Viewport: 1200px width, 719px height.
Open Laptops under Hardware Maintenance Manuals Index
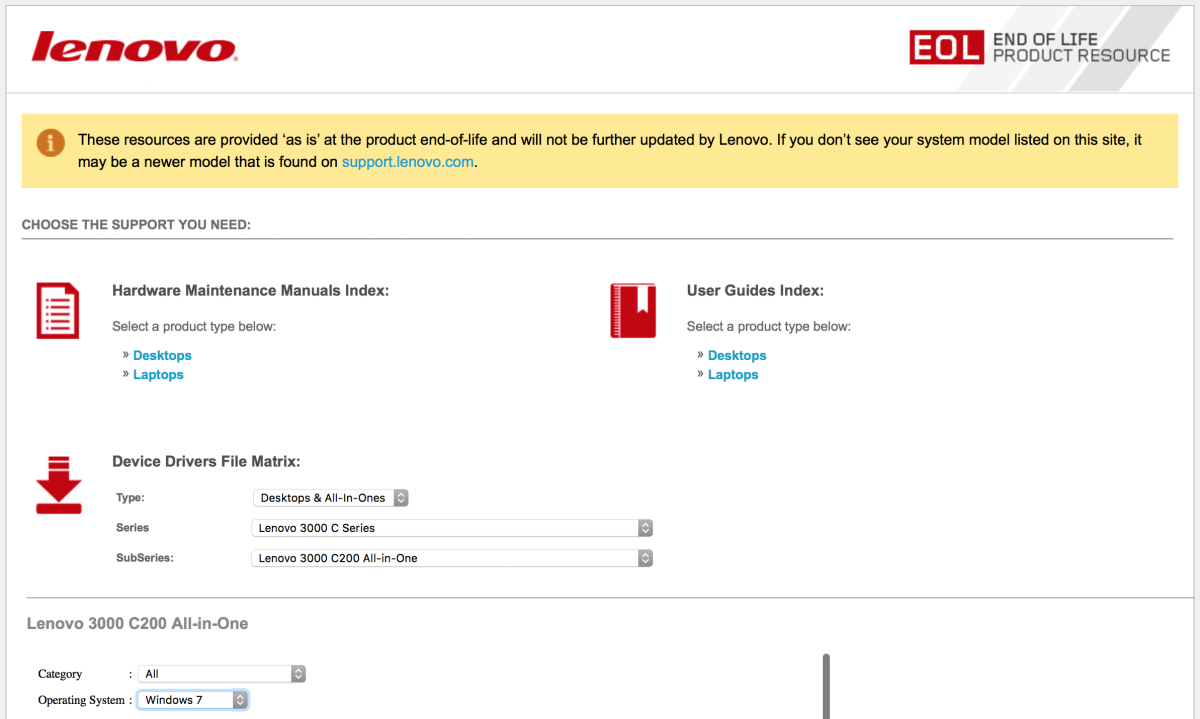point(158,374)
